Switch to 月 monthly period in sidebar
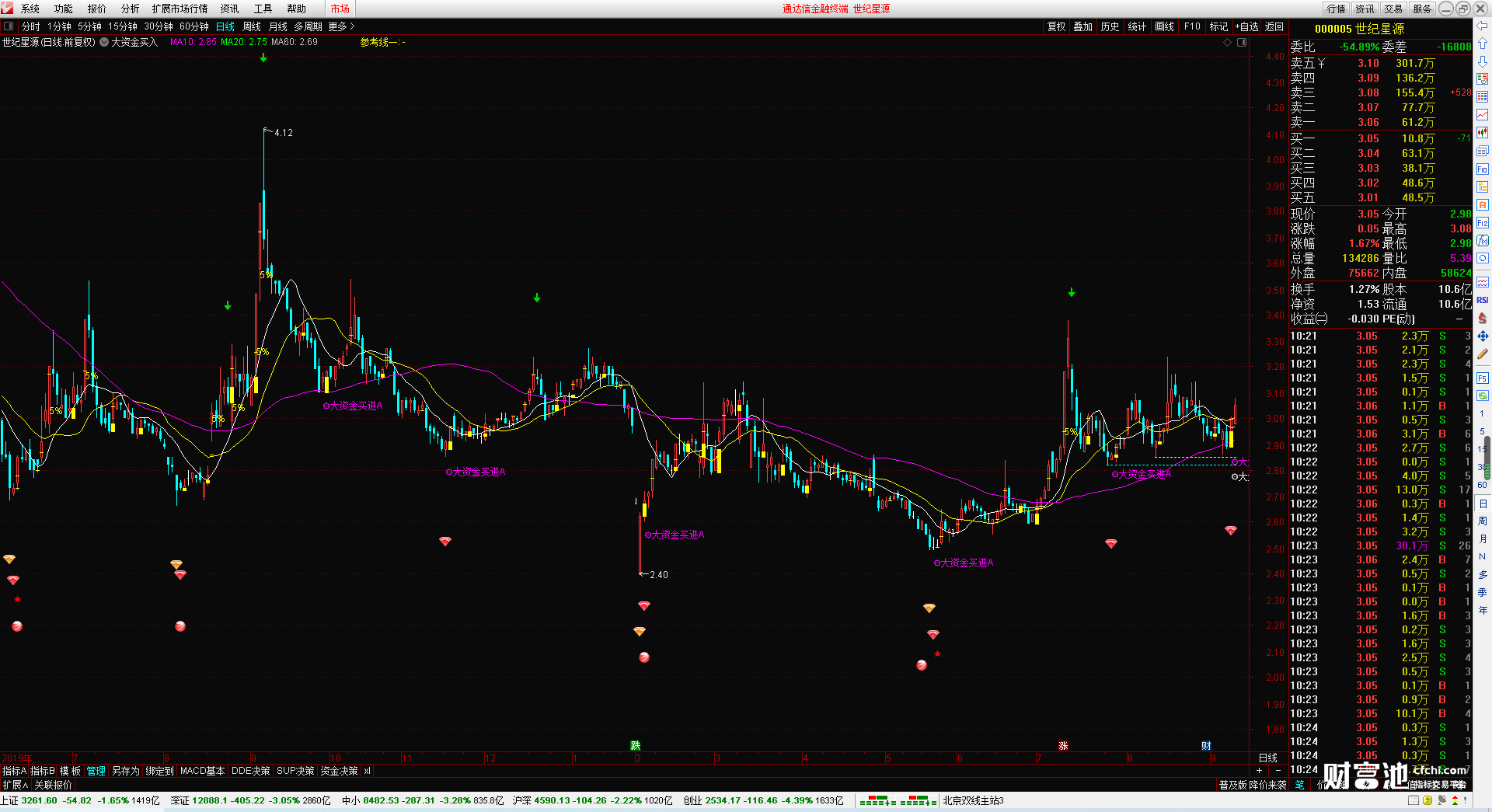Image resolution: width=1492 pixels, height=812 pixels. [1483, 538]
